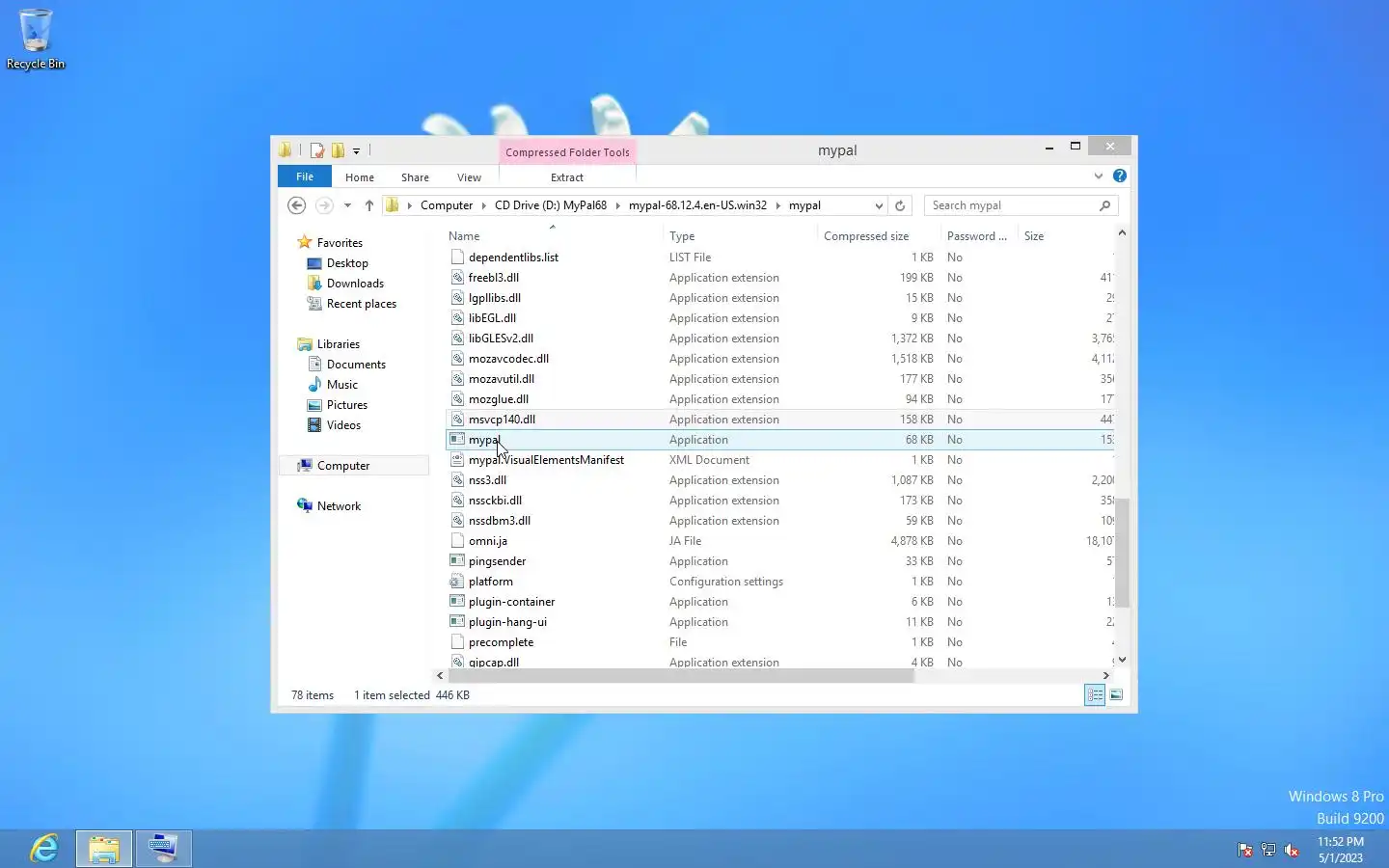Open recent locations dropdown arrow

347,205
